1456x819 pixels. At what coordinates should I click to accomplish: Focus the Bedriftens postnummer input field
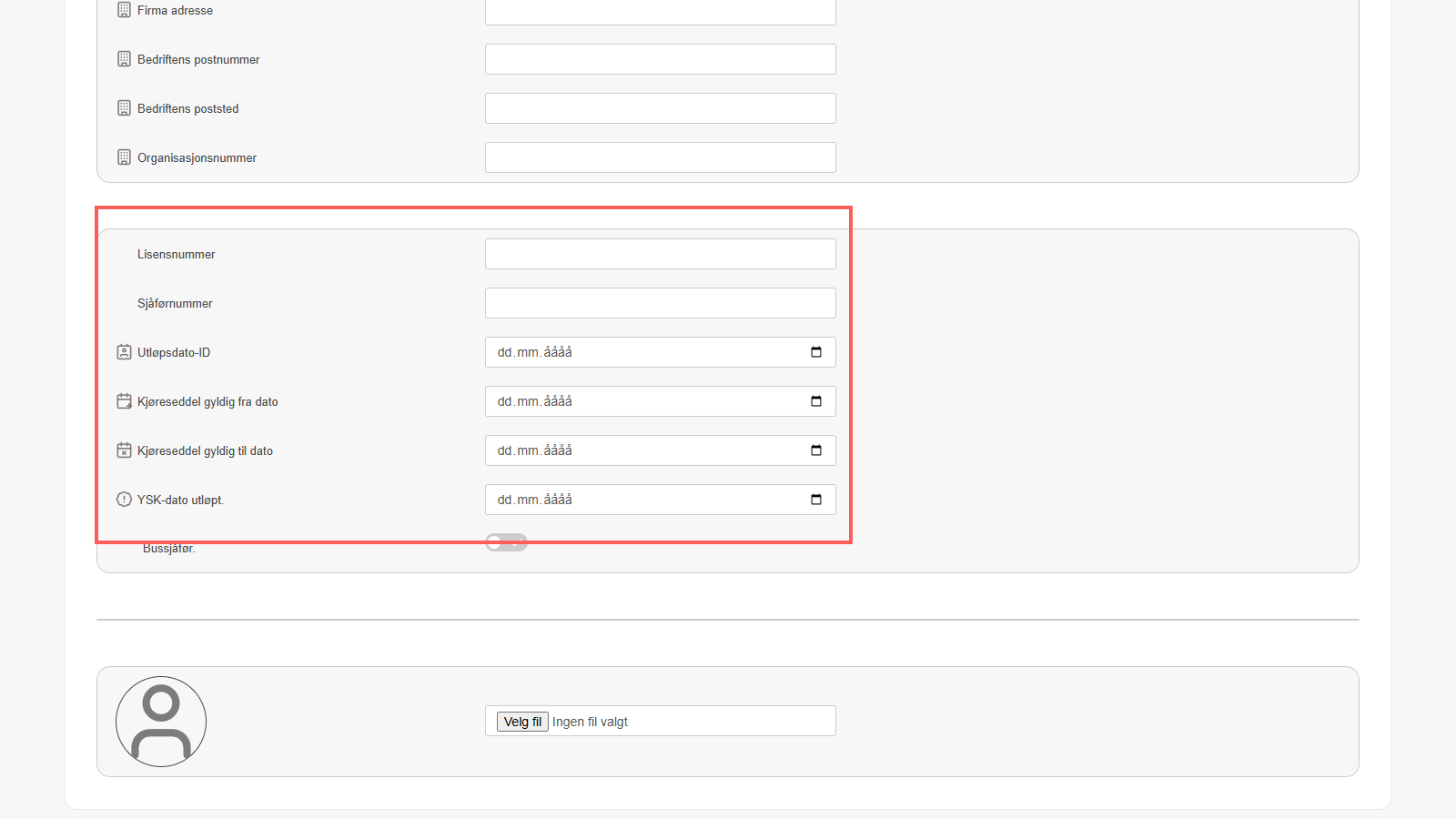coord(661,59)
